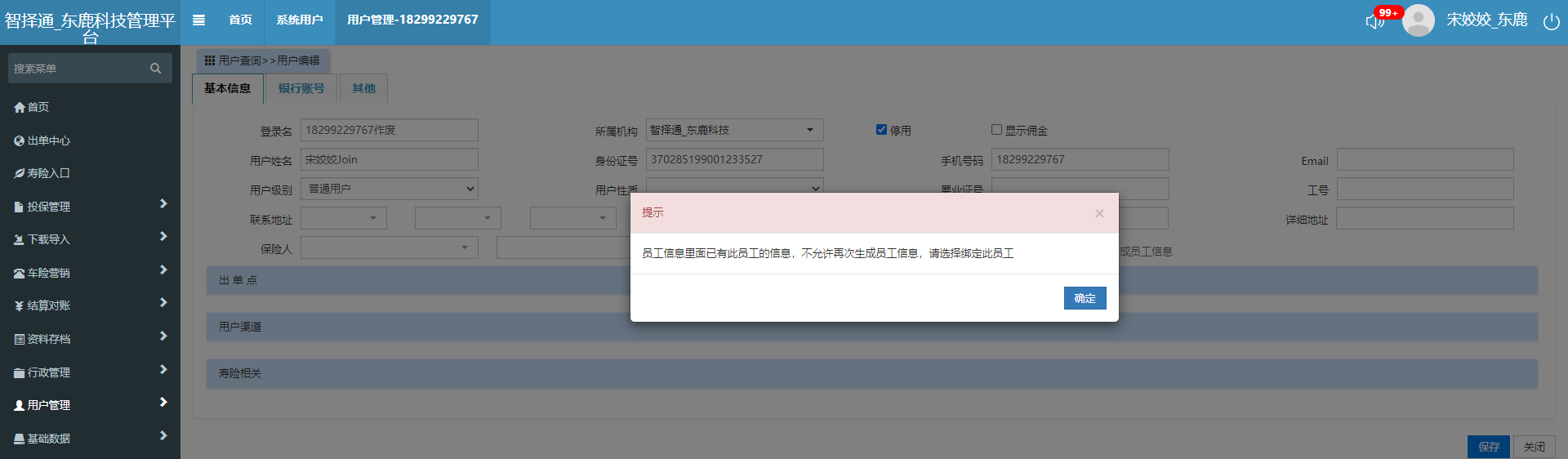Open the speaker notifications icon

point(1374,21)
